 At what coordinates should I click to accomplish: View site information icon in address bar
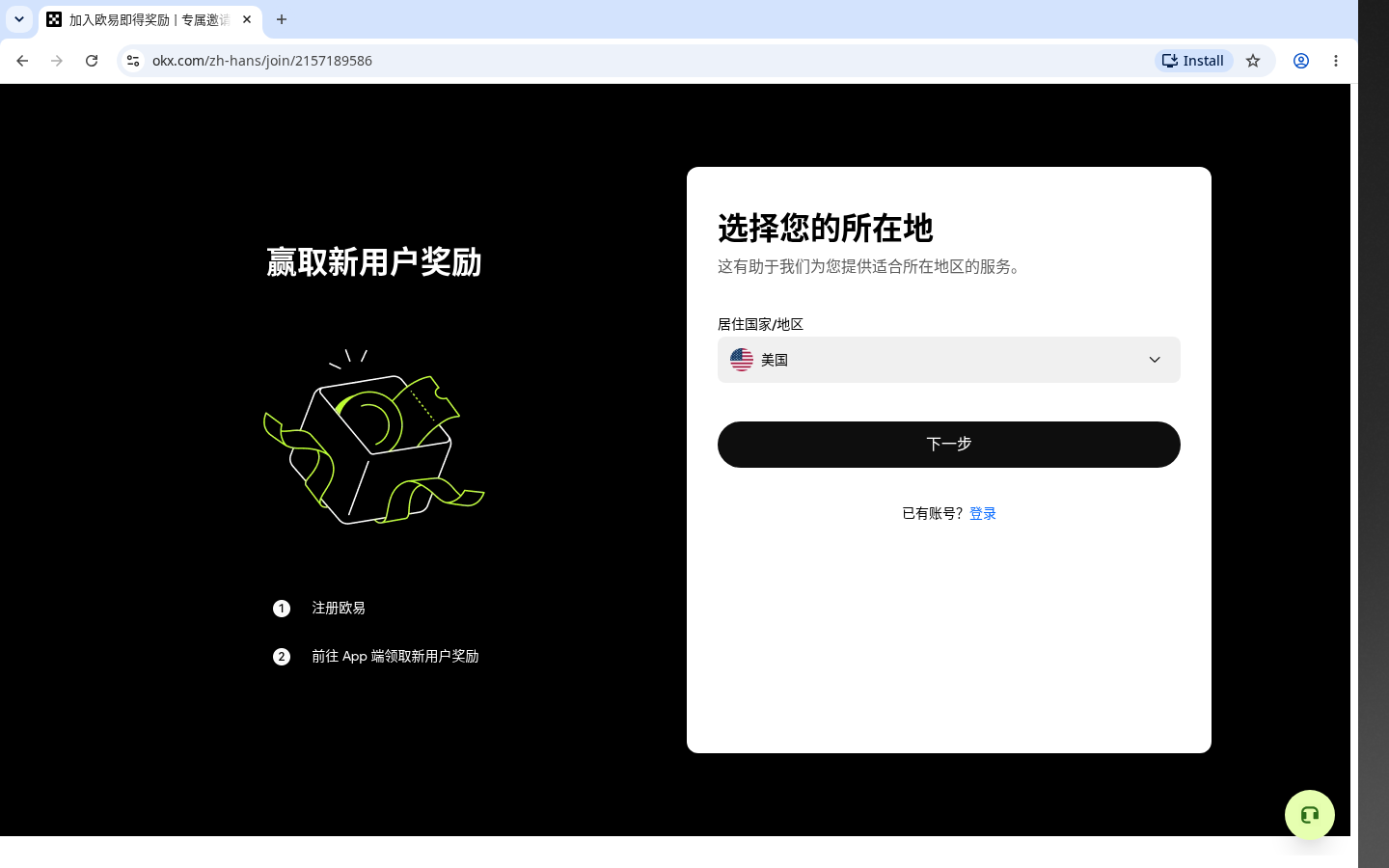[x=133, y=61]
